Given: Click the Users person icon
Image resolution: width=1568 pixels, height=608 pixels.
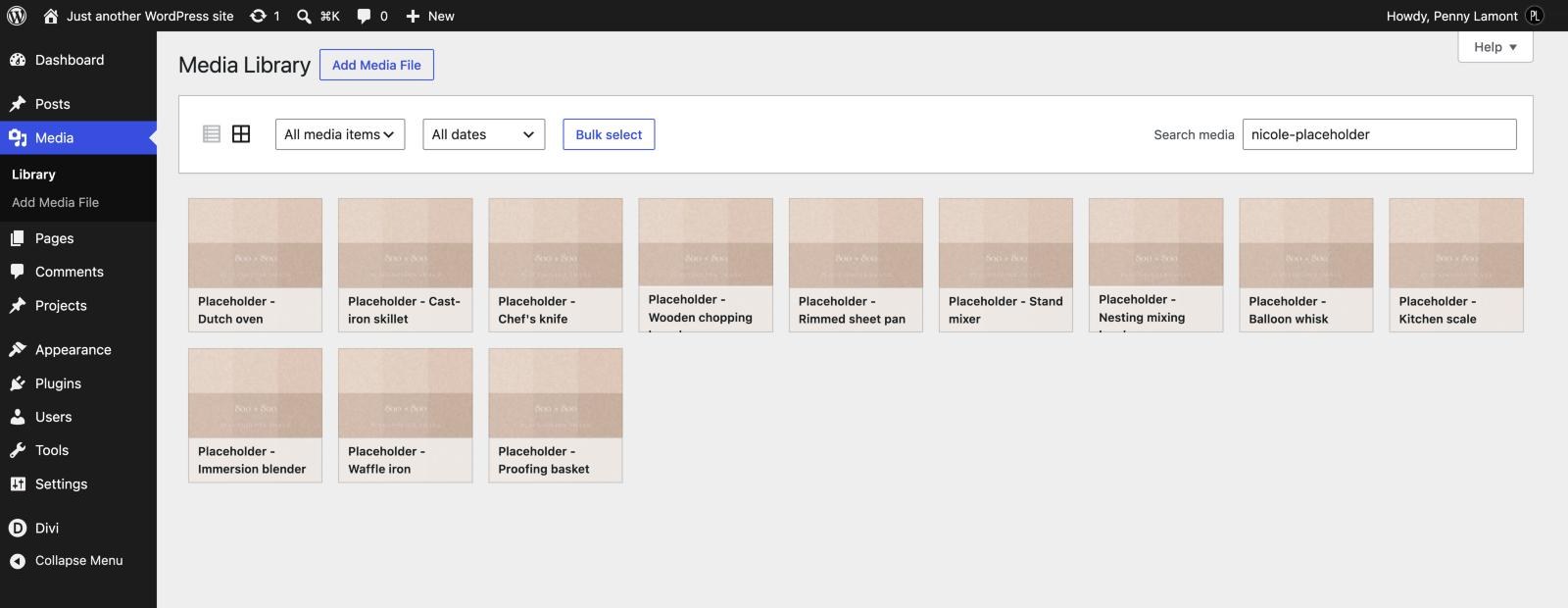Looking at the screenshot, I should coord(18,417).
